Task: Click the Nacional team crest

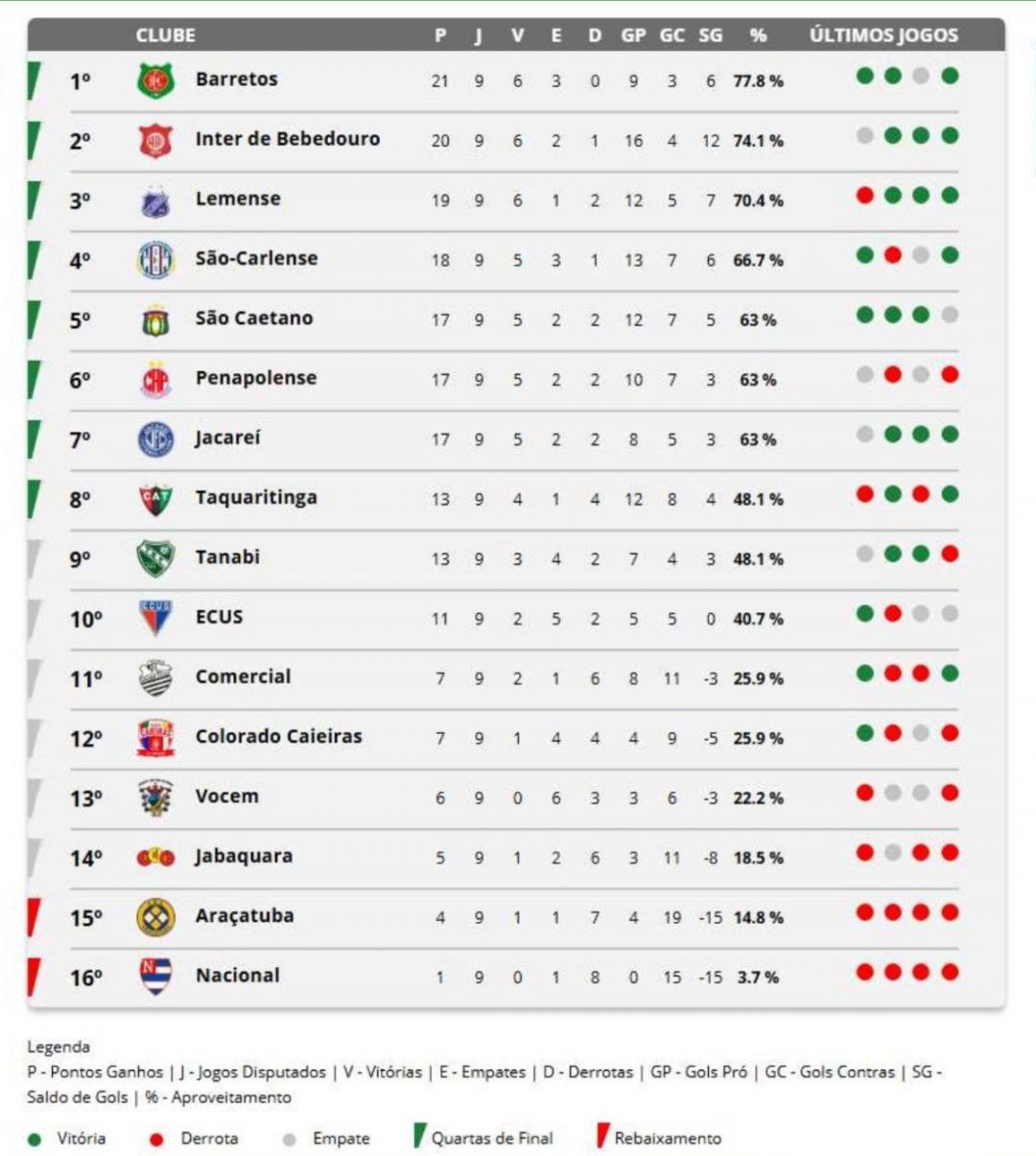Action: point(154,977)
